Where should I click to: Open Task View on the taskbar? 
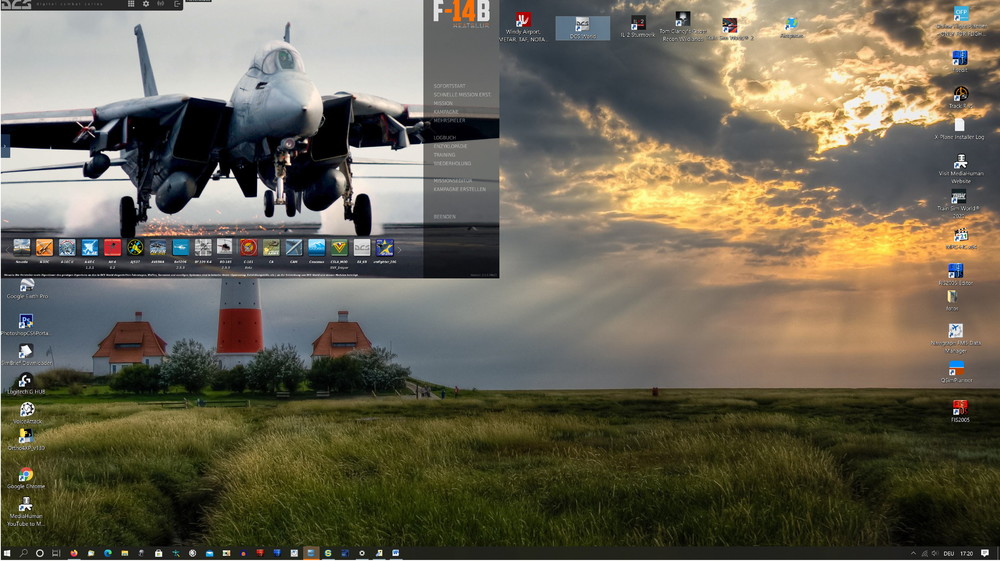pyautogui.click(x=55, y=553)
